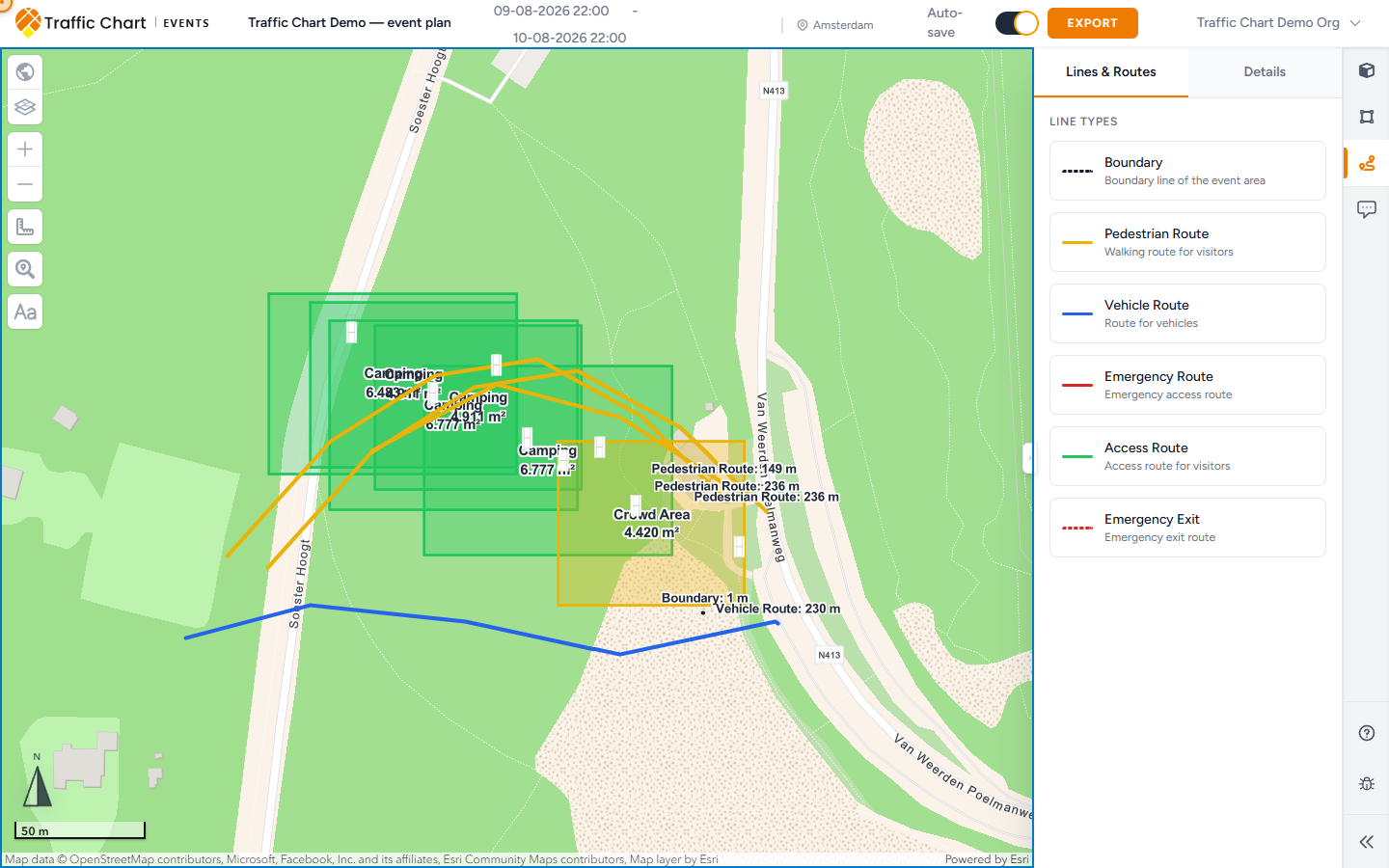Click the Traffic Chart Demo — event plan title
This screenshot has width=1389, height=868.
tap(349, 22)
